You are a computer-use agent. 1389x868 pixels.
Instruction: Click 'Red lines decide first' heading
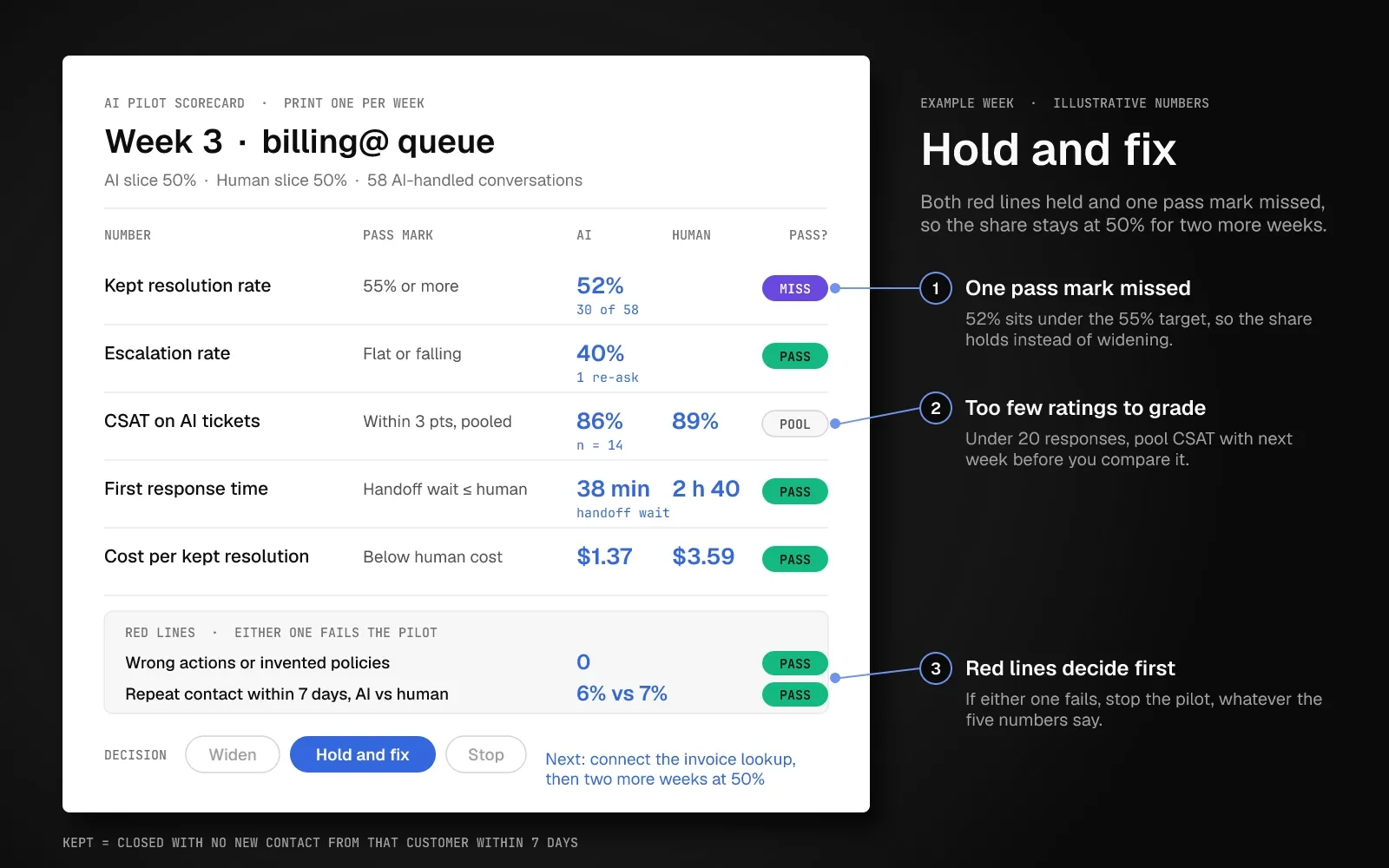coord(1070,668)
